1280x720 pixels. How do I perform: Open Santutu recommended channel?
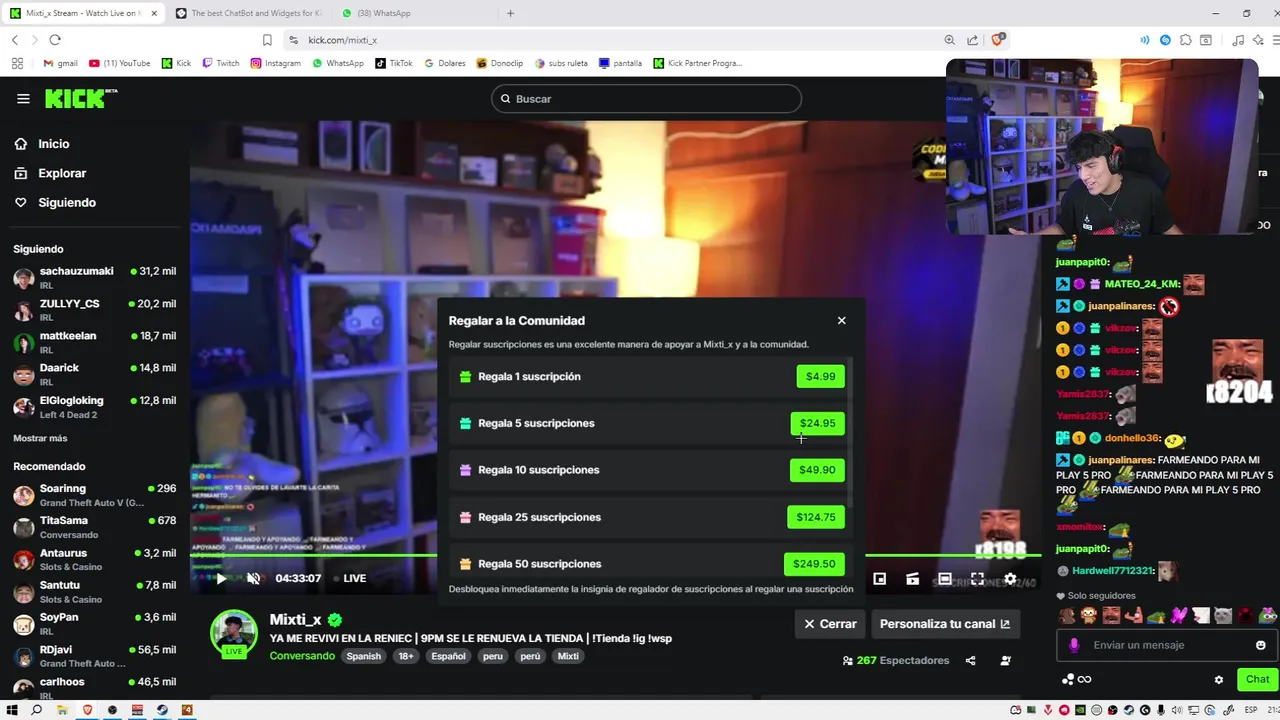[95, 592]
